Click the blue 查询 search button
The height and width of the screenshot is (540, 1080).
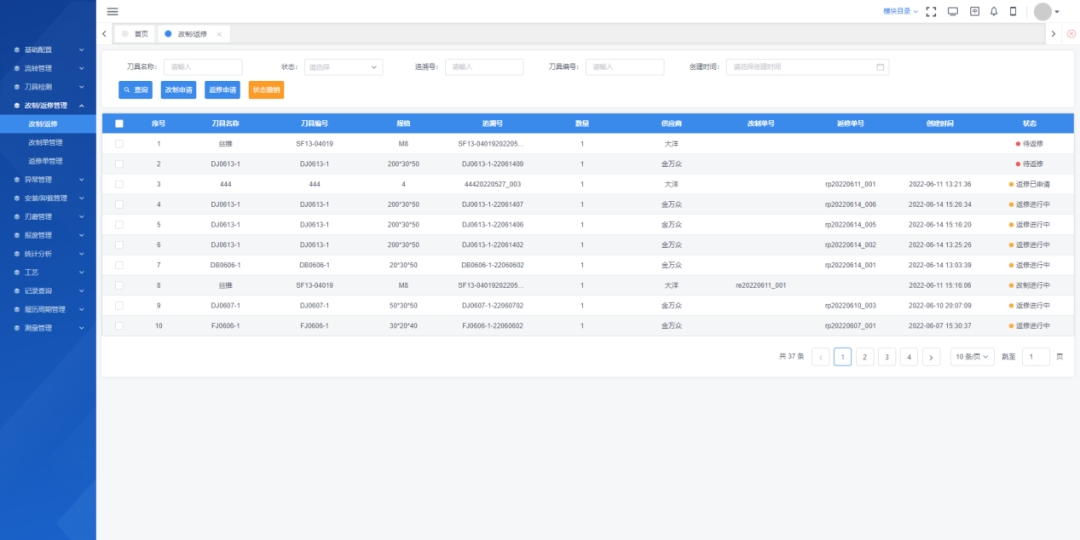pyautogui.click(x=135, y=90)
